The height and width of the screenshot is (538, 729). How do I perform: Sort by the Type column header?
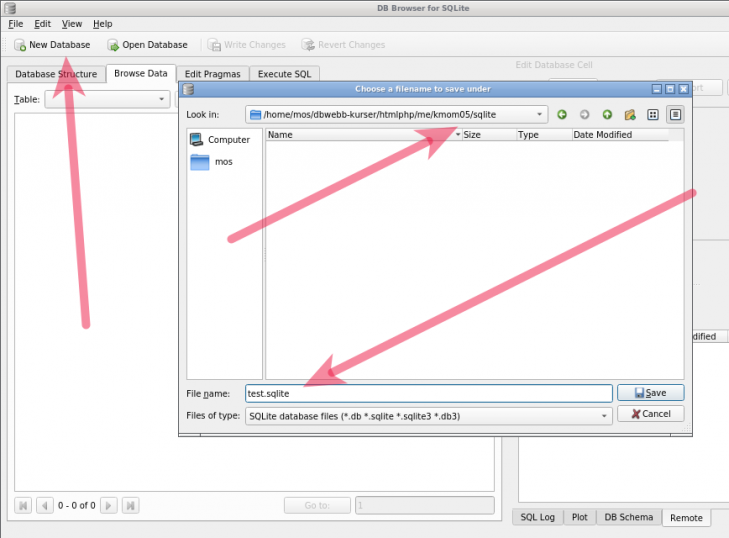point(544,135)
